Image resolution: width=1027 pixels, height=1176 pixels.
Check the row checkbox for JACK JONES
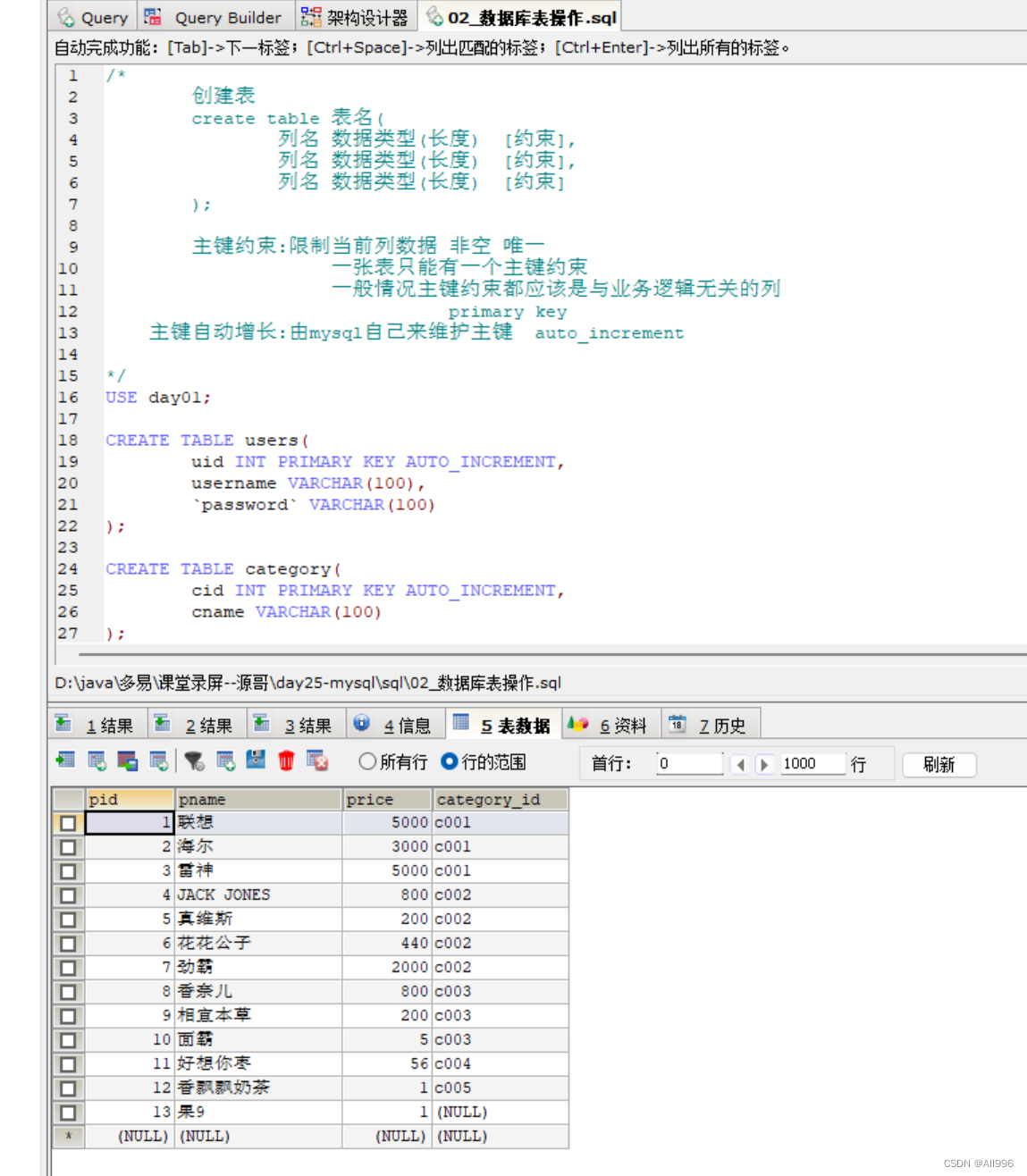[x=68, y=895]
